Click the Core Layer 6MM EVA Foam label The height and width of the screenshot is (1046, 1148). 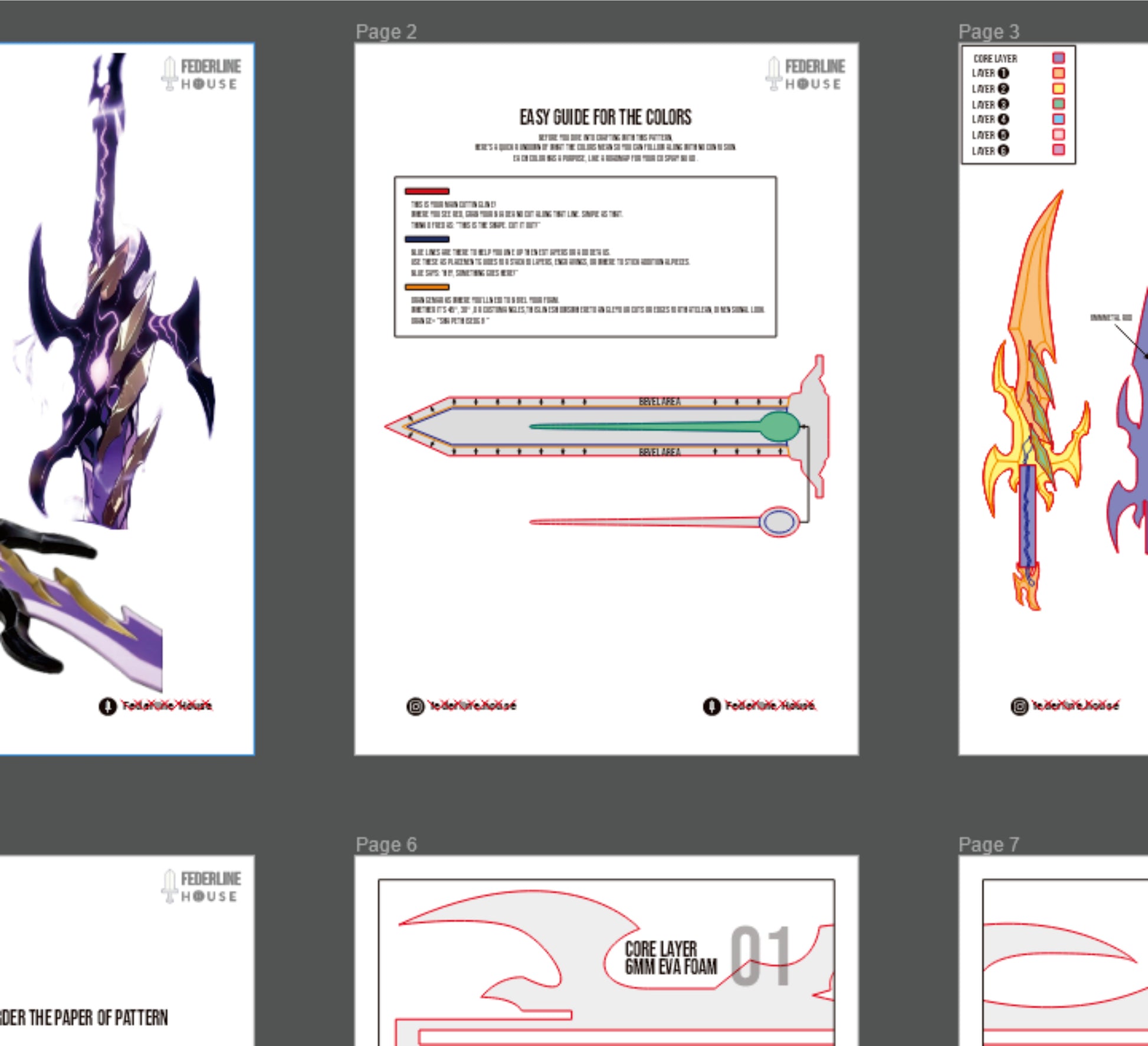pos(670,958)
